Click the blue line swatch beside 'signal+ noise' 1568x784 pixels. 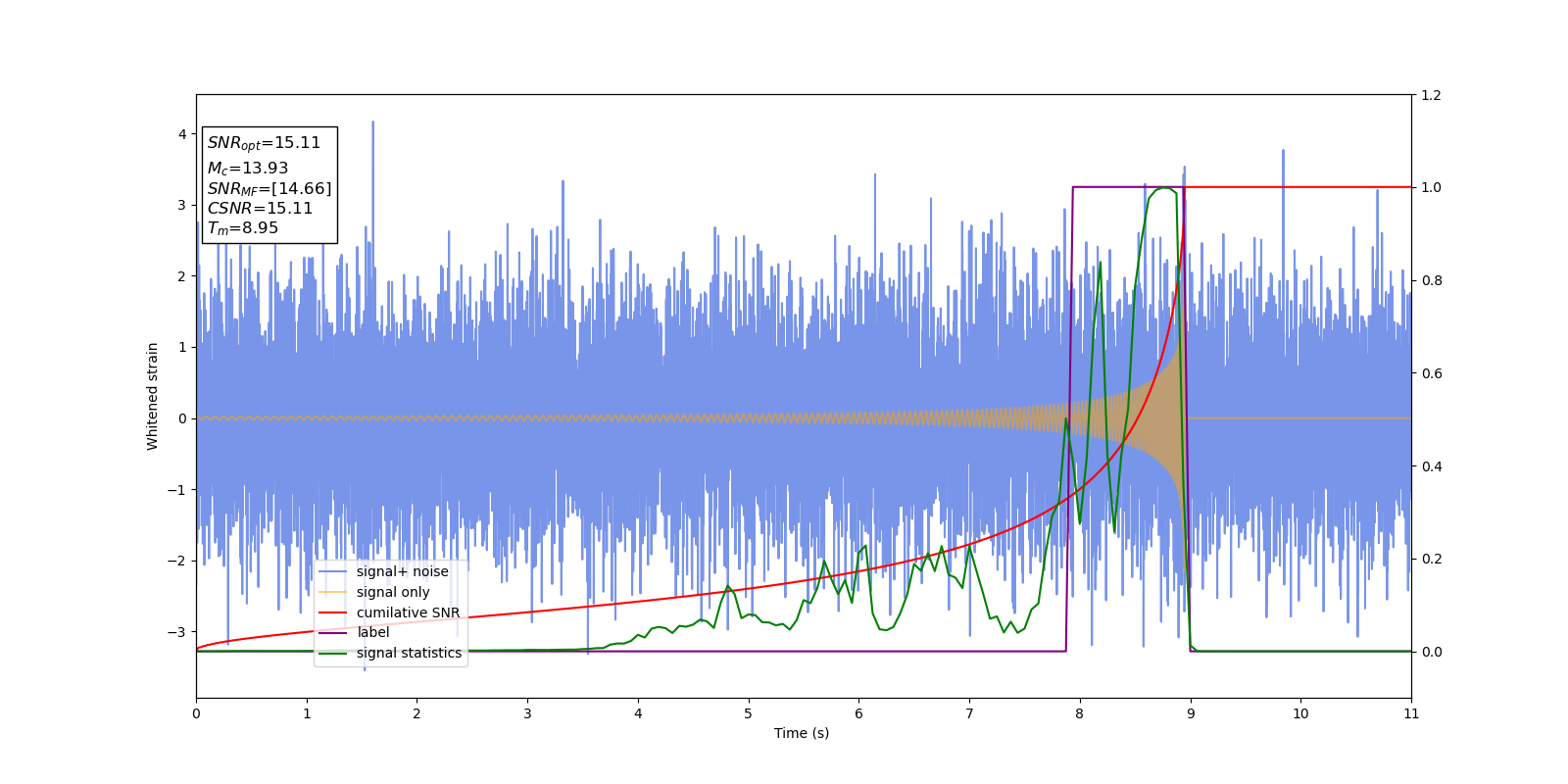pos(333,571)
